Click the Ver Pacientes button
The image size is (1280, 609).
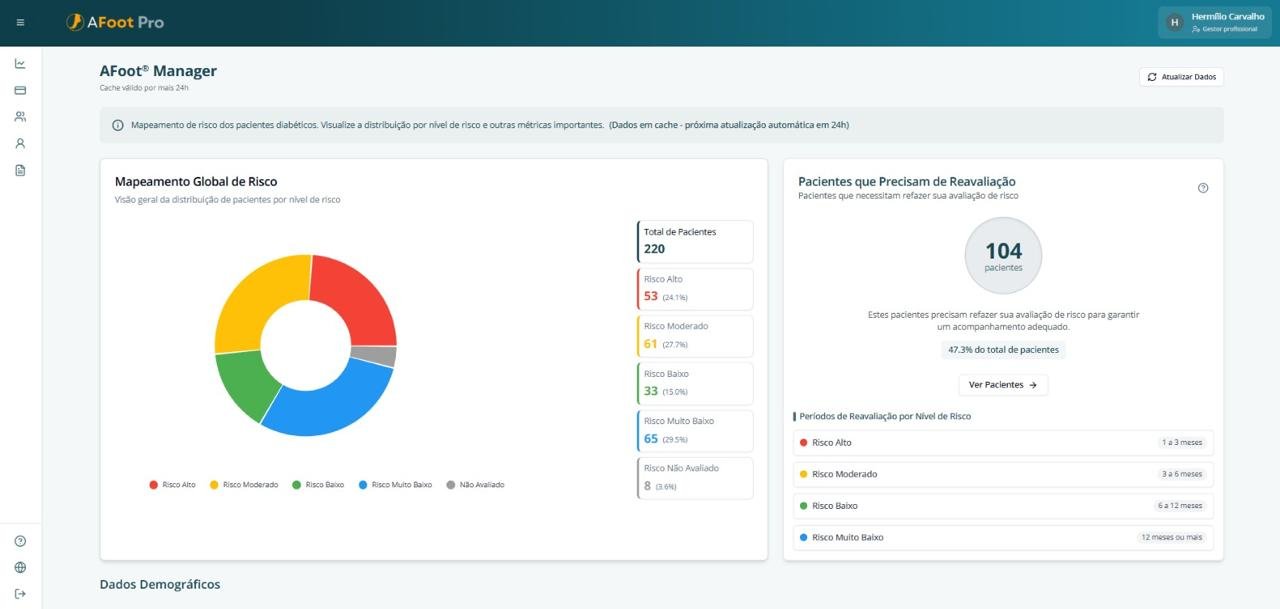1002,385
